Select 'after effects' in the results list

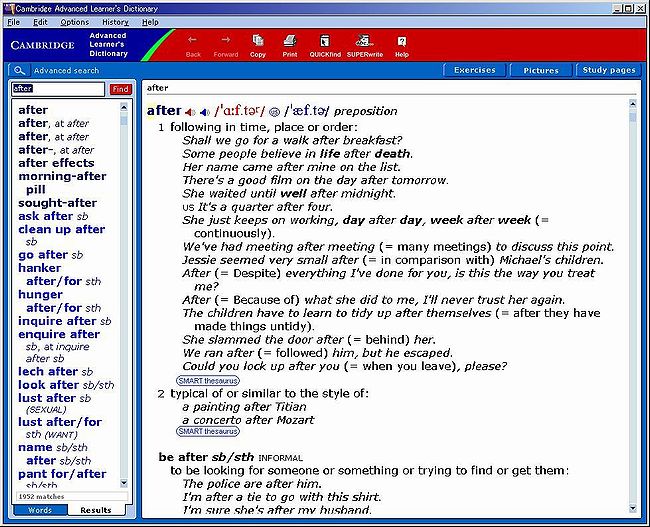click(x=56, y=163)
